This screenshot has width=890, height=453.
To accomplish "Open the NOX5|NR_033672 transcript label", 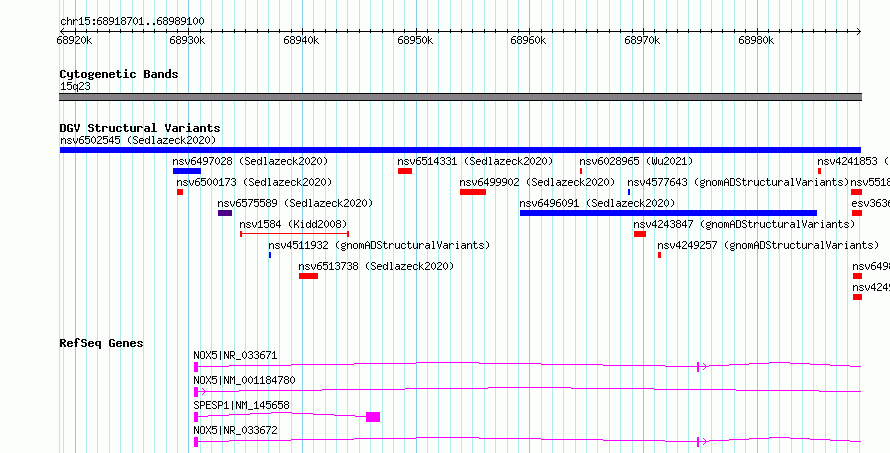I will click(x=235, y=431).
